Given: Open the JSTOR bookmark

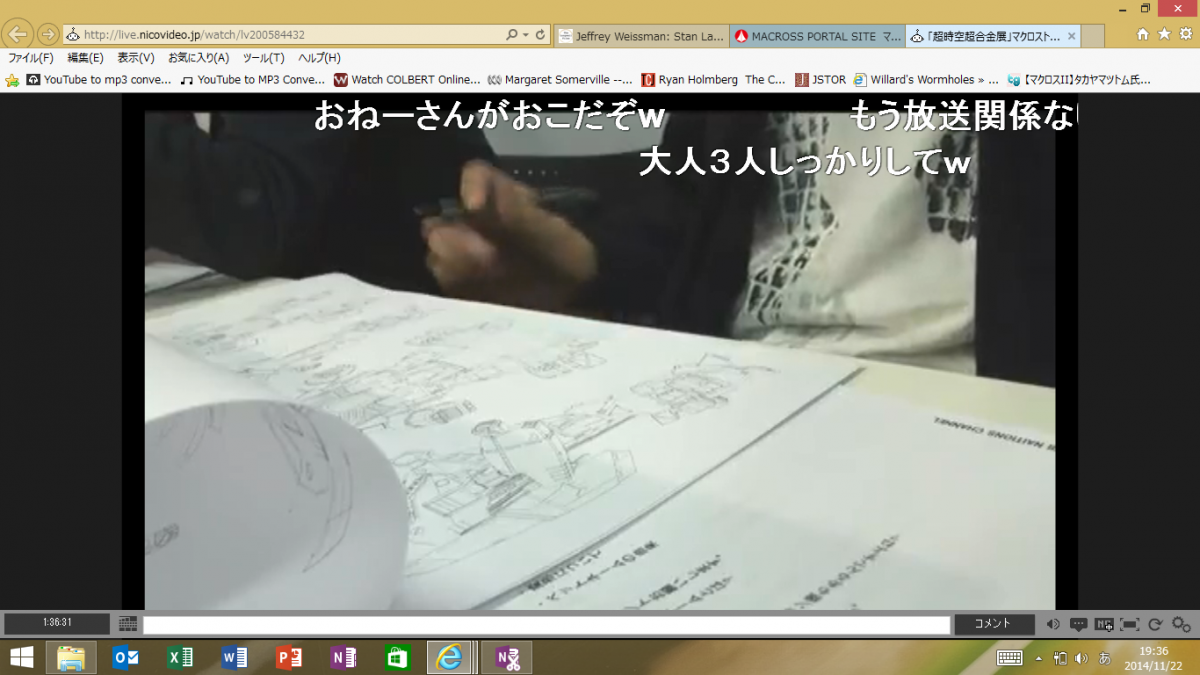Looking at the screenshot, I should [x=820, y=80].
